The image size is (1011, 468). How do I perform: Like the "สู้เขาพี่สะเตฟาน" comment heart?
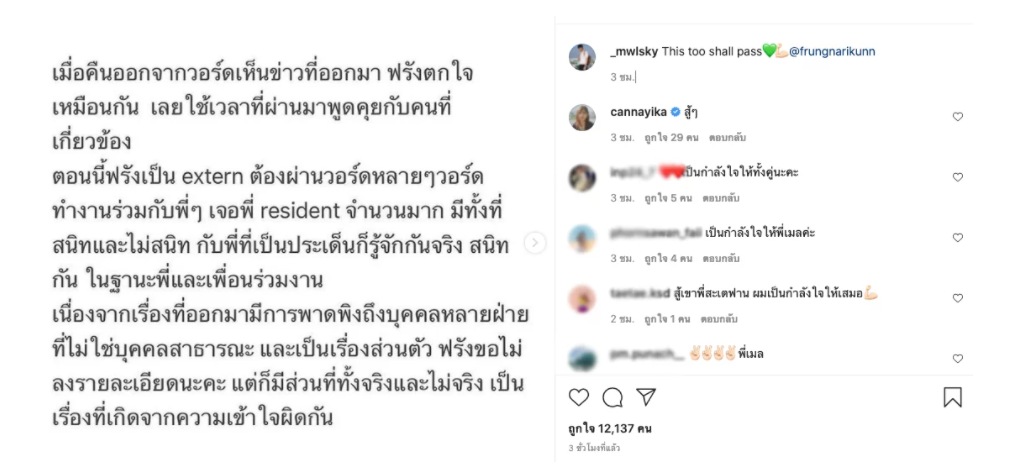pyautogui.click(x=957, y=298)
